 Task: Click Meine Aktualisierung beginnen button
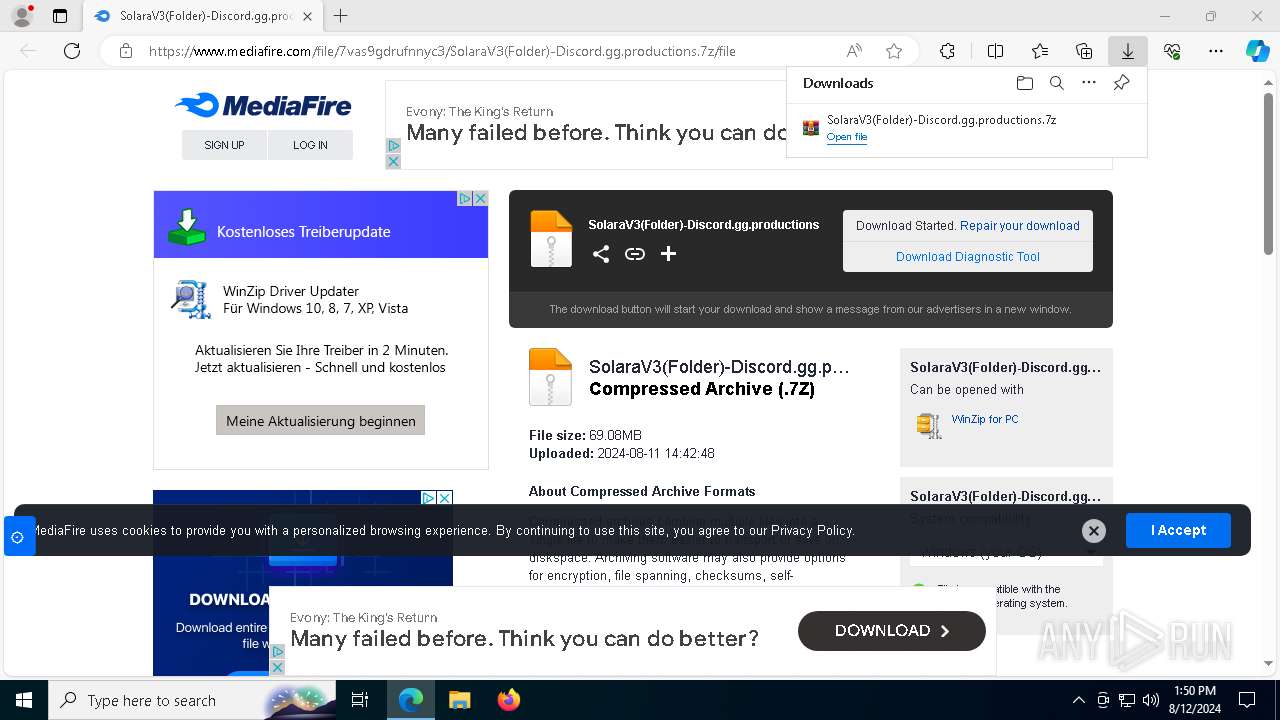321,420
